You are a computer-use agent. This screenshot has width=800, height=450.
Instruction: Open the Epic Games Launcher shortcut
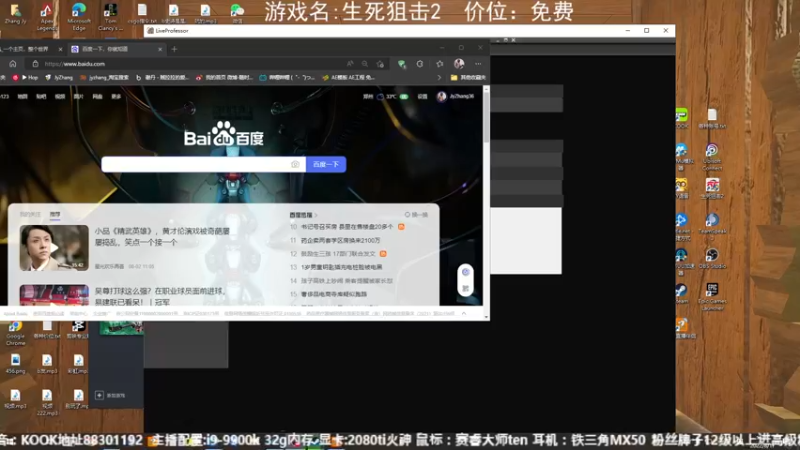(712, 297)
